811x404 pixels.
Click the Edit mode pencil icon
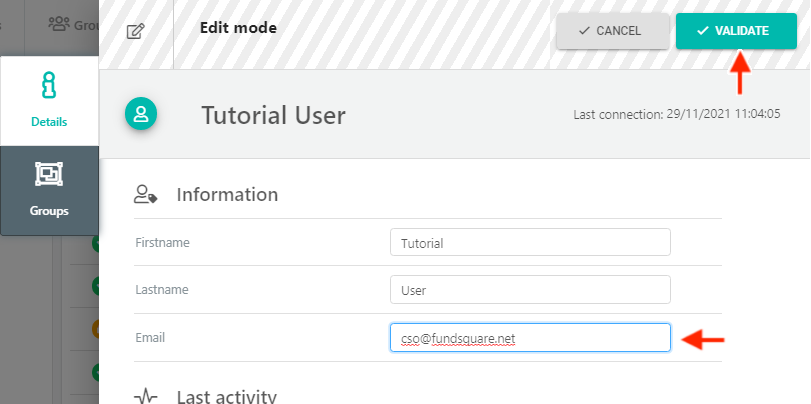point(136,31)
